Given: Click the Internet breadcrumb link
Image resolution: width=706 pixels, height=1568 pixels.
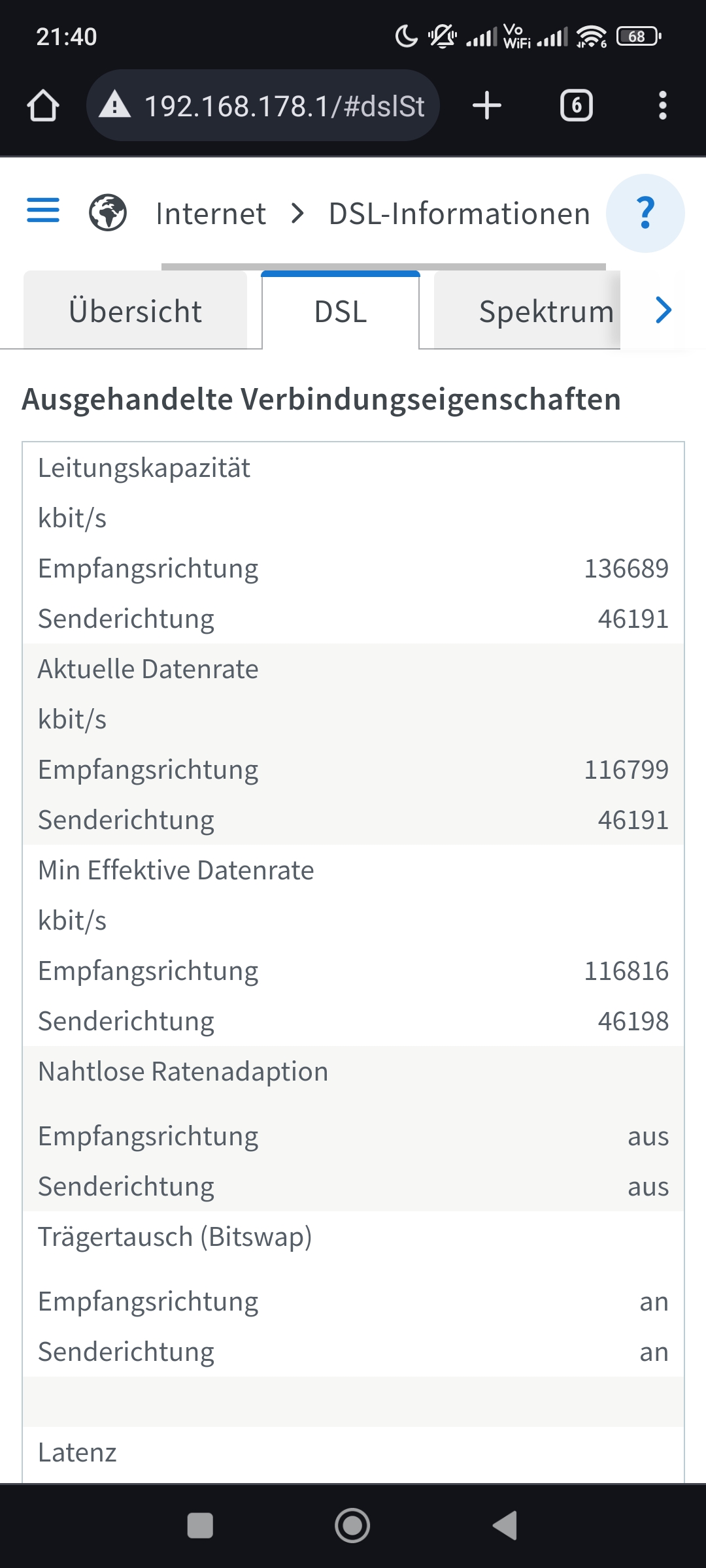Looking at the screenshot, I should [210, 214].
